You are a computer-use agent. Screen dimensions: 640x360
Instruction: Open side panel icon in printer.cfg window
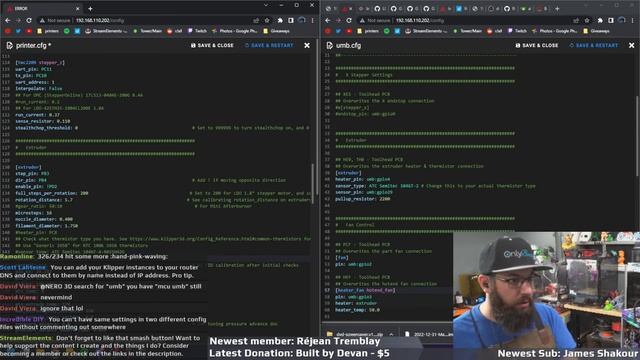click(291, 20)
